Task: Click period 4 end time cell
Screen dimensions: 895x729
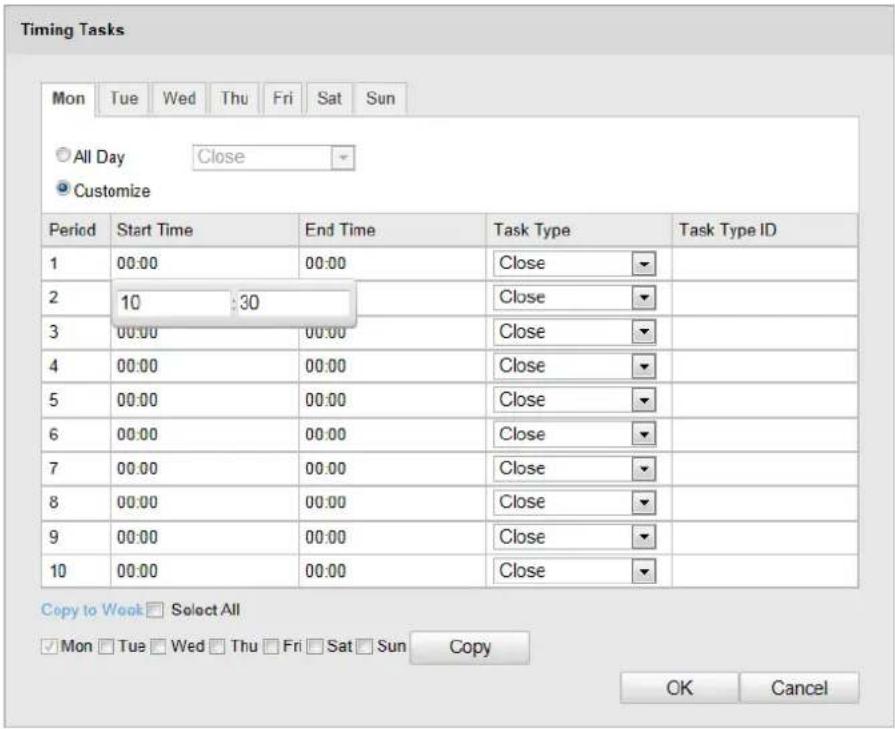Action: (x=392, y=366)
